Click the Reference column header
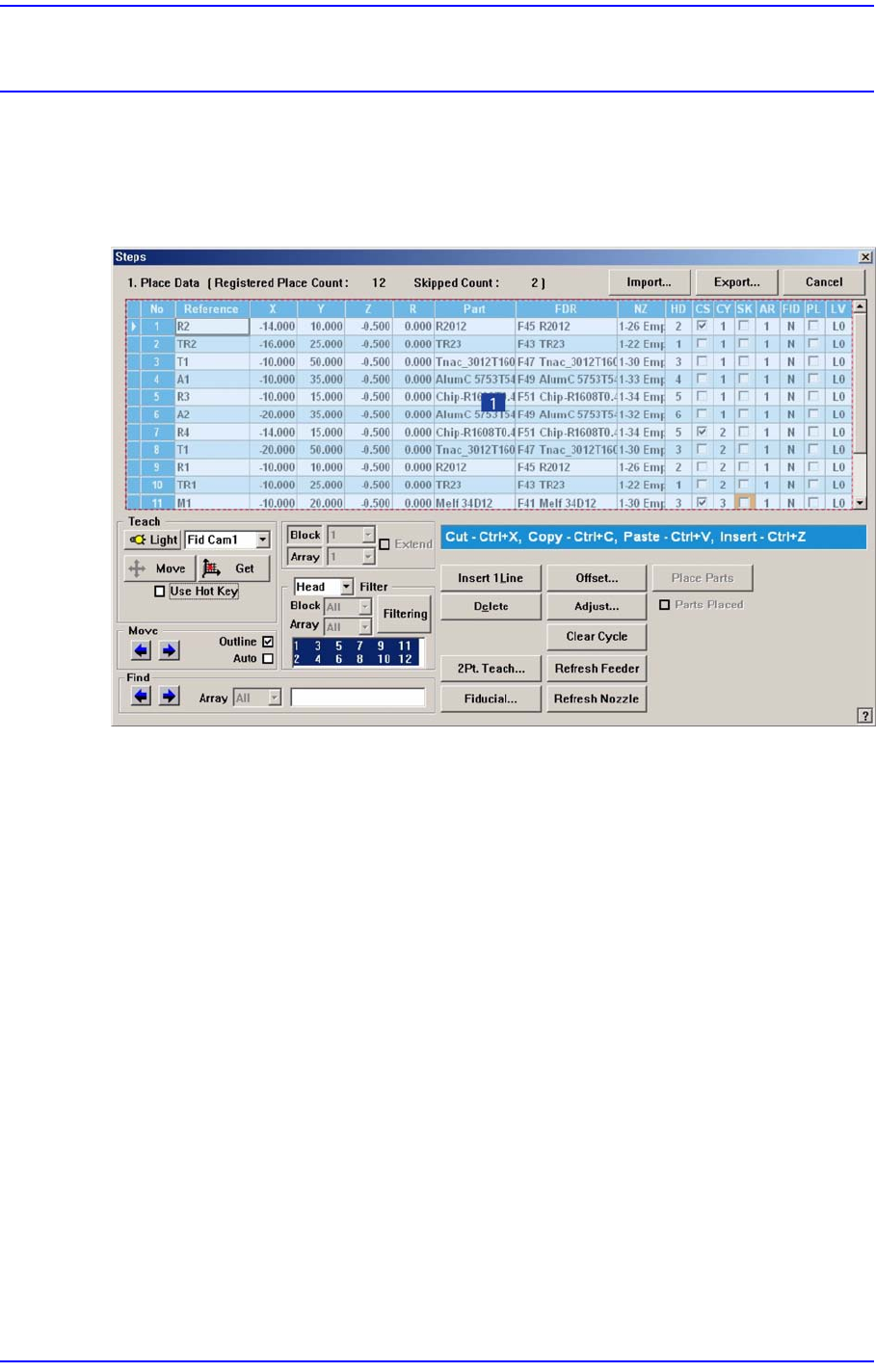Image resolution: width=876 pixels, height=1372 pixels. tap(211, 309)
